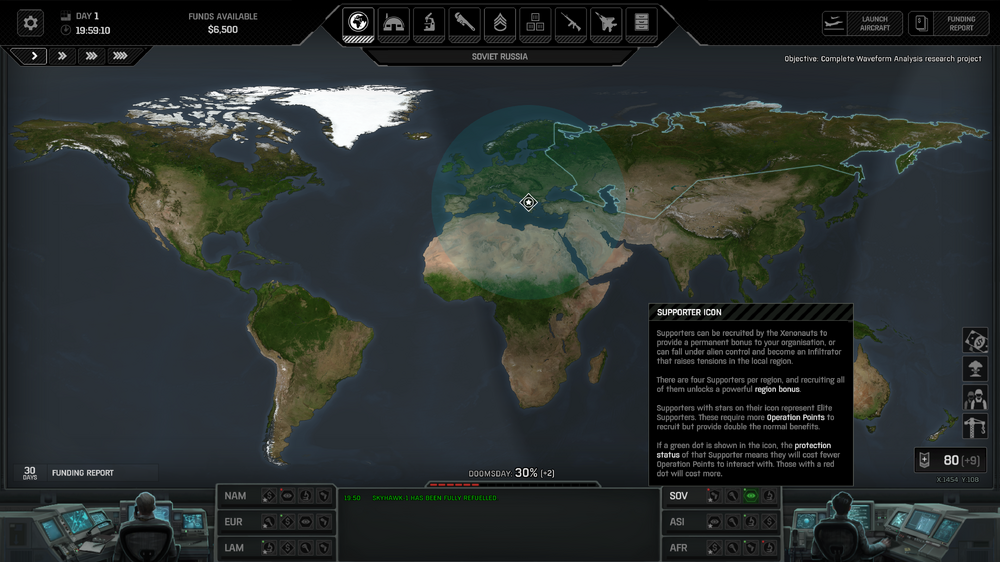Click SOV microscope supporter icon

[769, 496]
